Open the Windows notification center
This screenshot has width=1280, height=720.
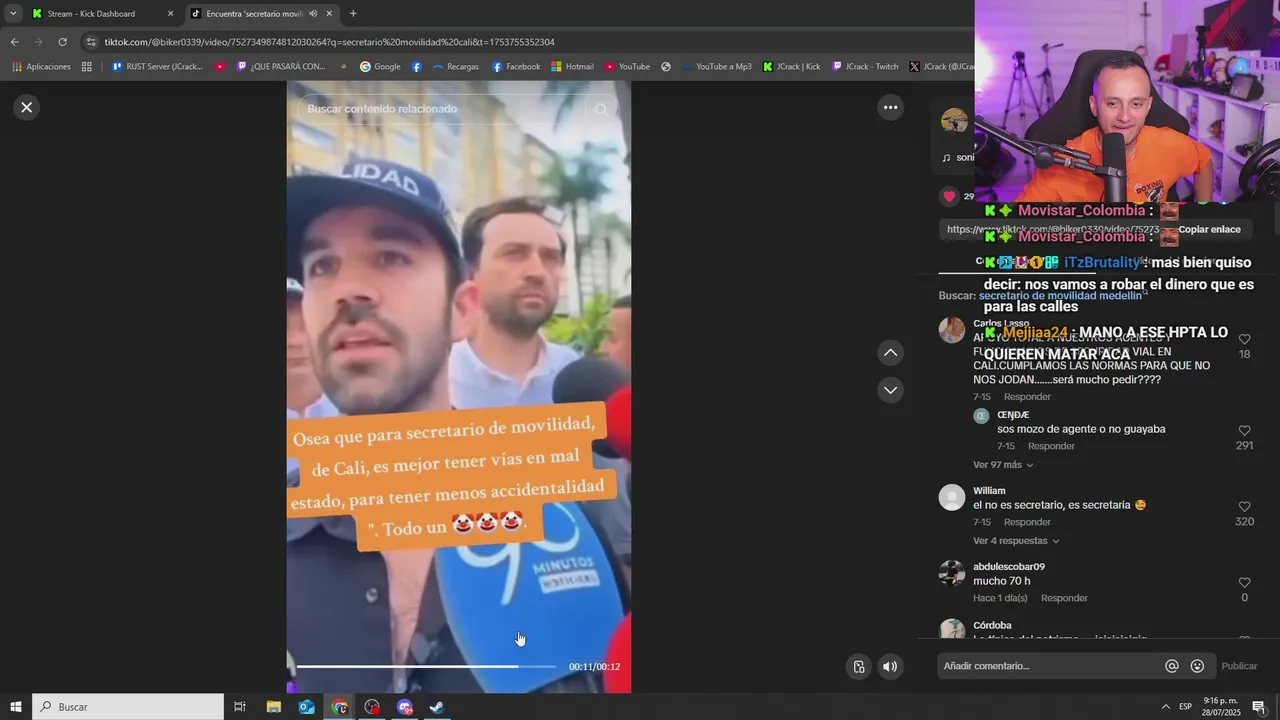click(x=1259, y=707)
